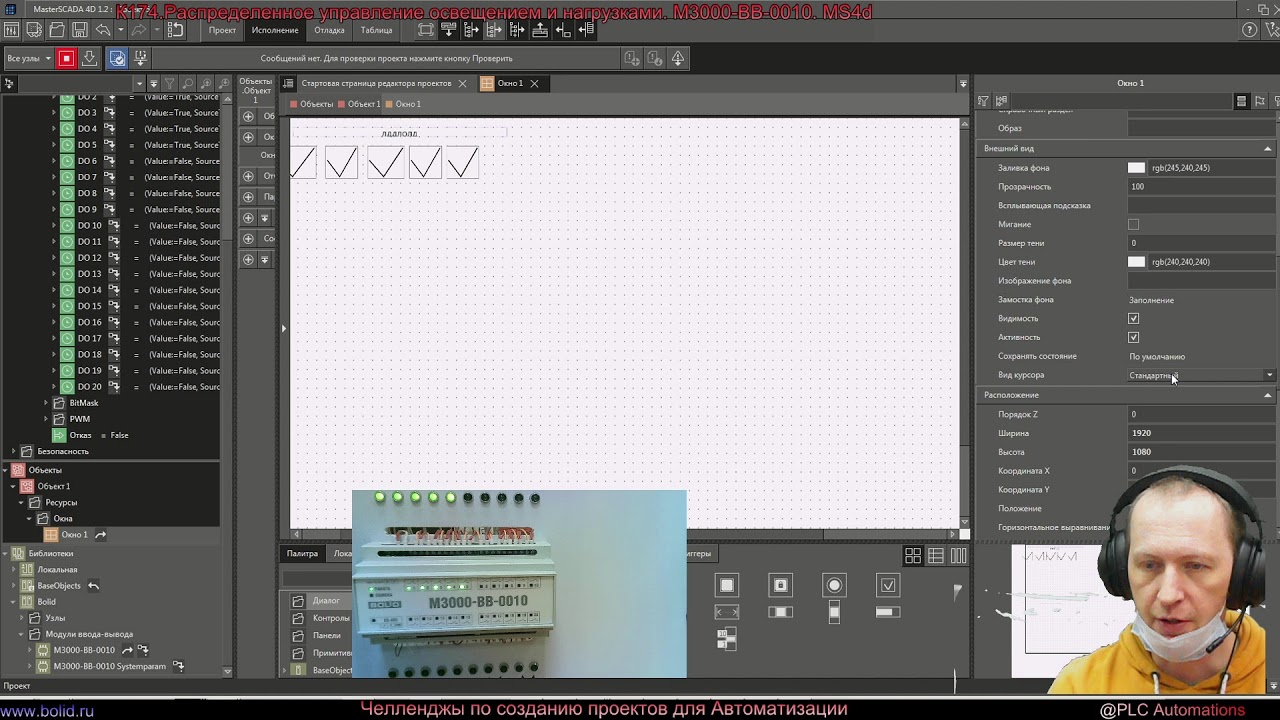Click the Объекты breadcrumb

tap(311, 104)
